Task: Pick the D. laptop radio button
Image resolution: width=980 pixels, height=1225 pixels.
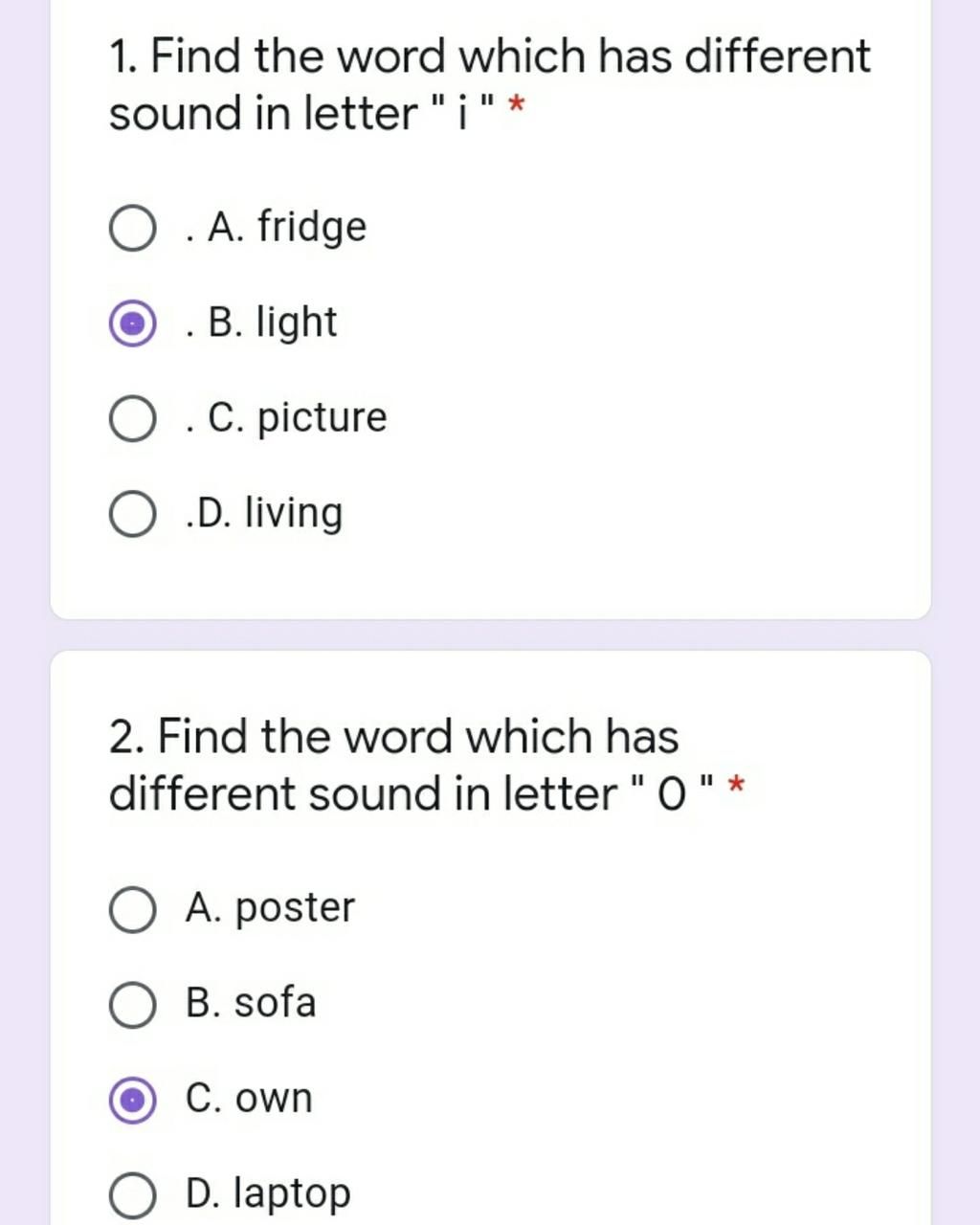Action: (131, 1196)
